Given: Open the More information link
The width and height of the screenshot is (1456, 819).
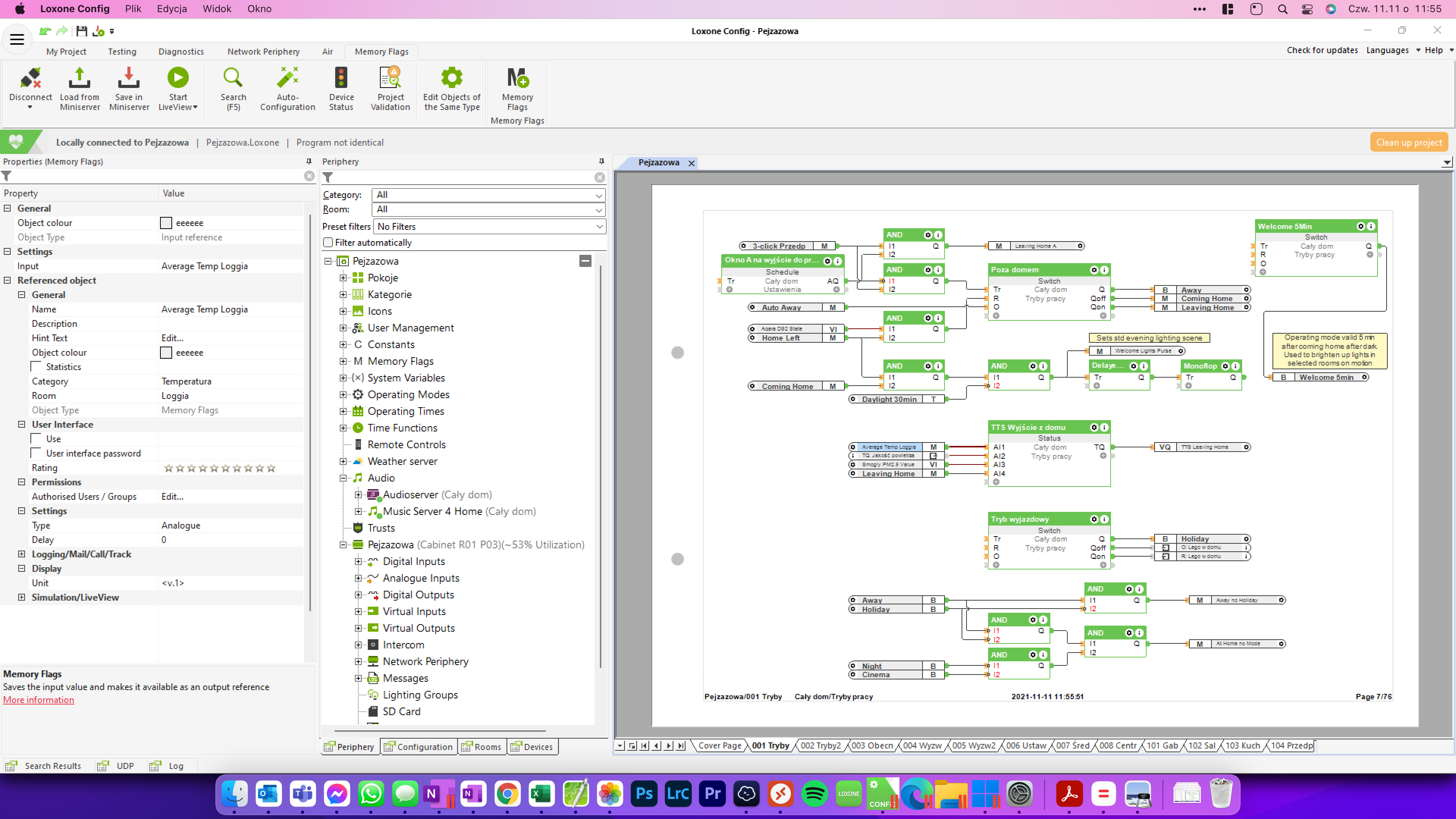Looking at the screenshot, I should coord(38,700).
